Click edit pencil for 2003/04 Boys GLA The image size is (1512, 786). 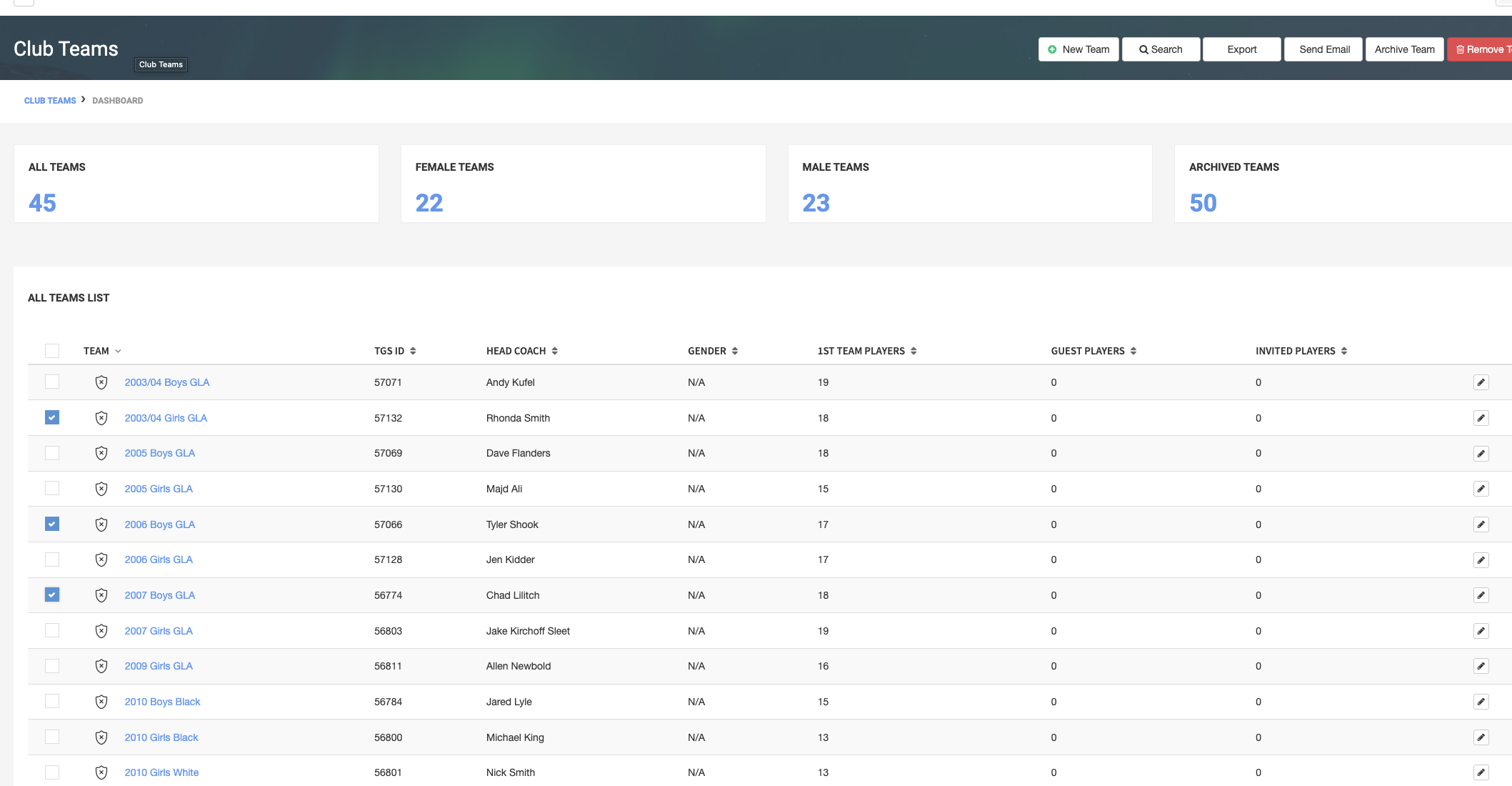(x=1481, y=382)
